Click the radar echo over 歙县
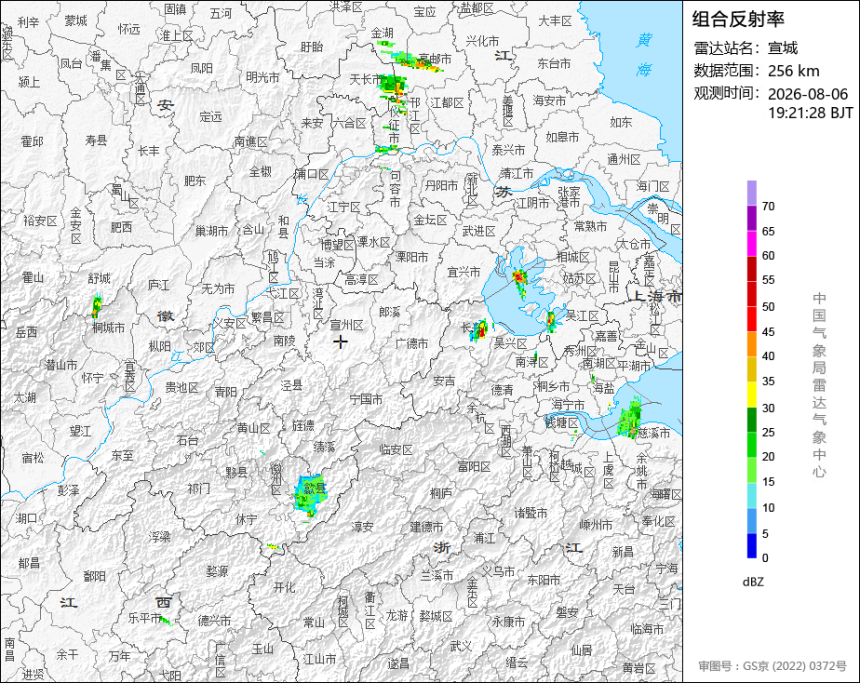This screenshot has height=683, width=860. (310, 495)
